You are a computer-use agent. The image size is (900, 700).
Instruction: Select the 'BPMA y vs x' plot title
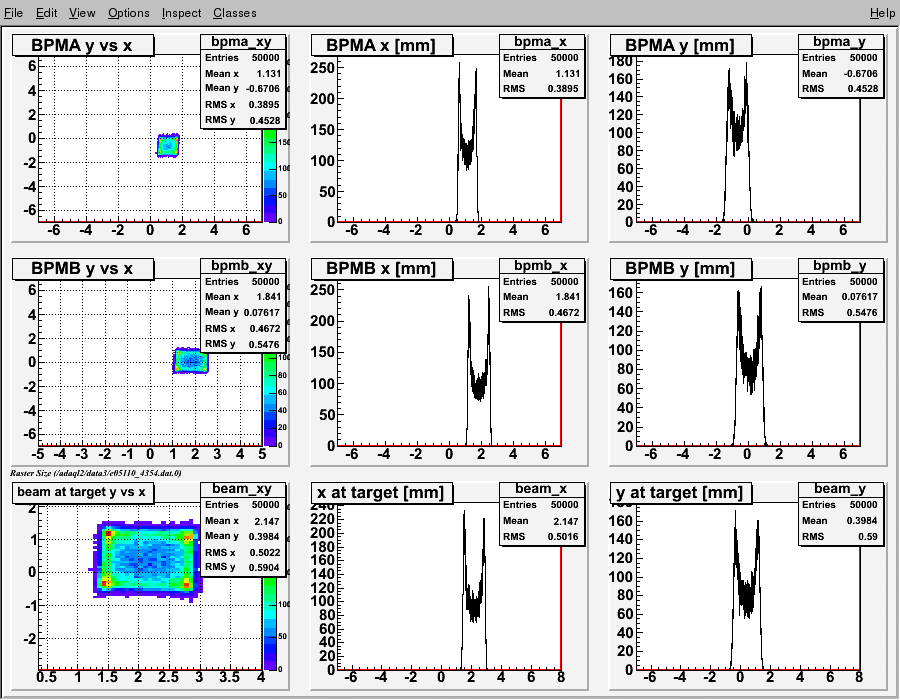coord(83,45)
